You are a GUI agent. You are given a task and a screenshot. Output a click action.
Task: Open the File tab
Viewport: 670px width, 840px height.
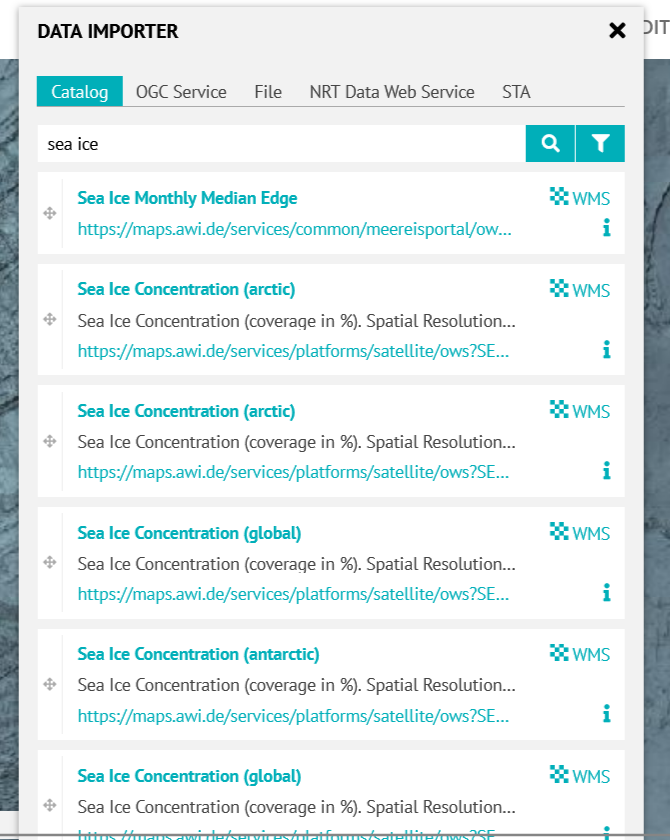(268, 92)
